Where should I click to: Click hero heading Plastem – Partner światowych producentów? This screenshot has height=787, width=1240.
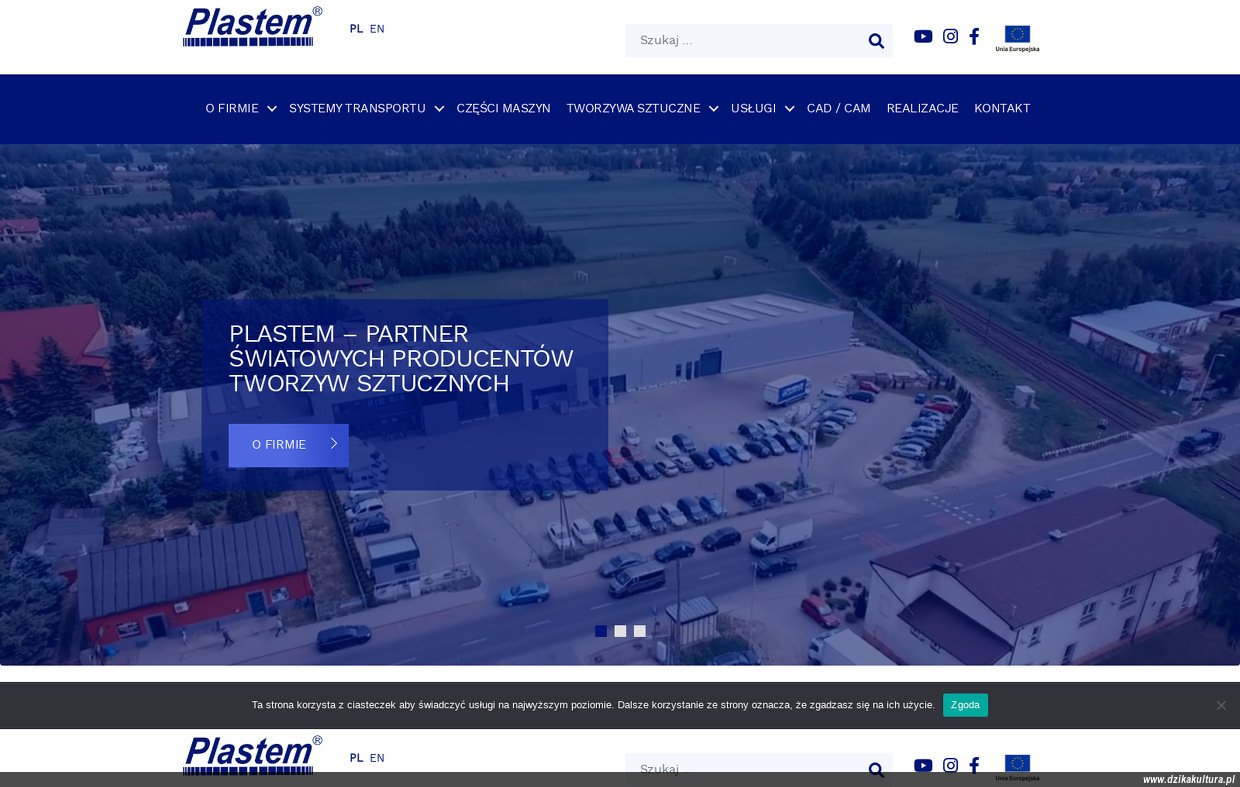click(401, 359)
